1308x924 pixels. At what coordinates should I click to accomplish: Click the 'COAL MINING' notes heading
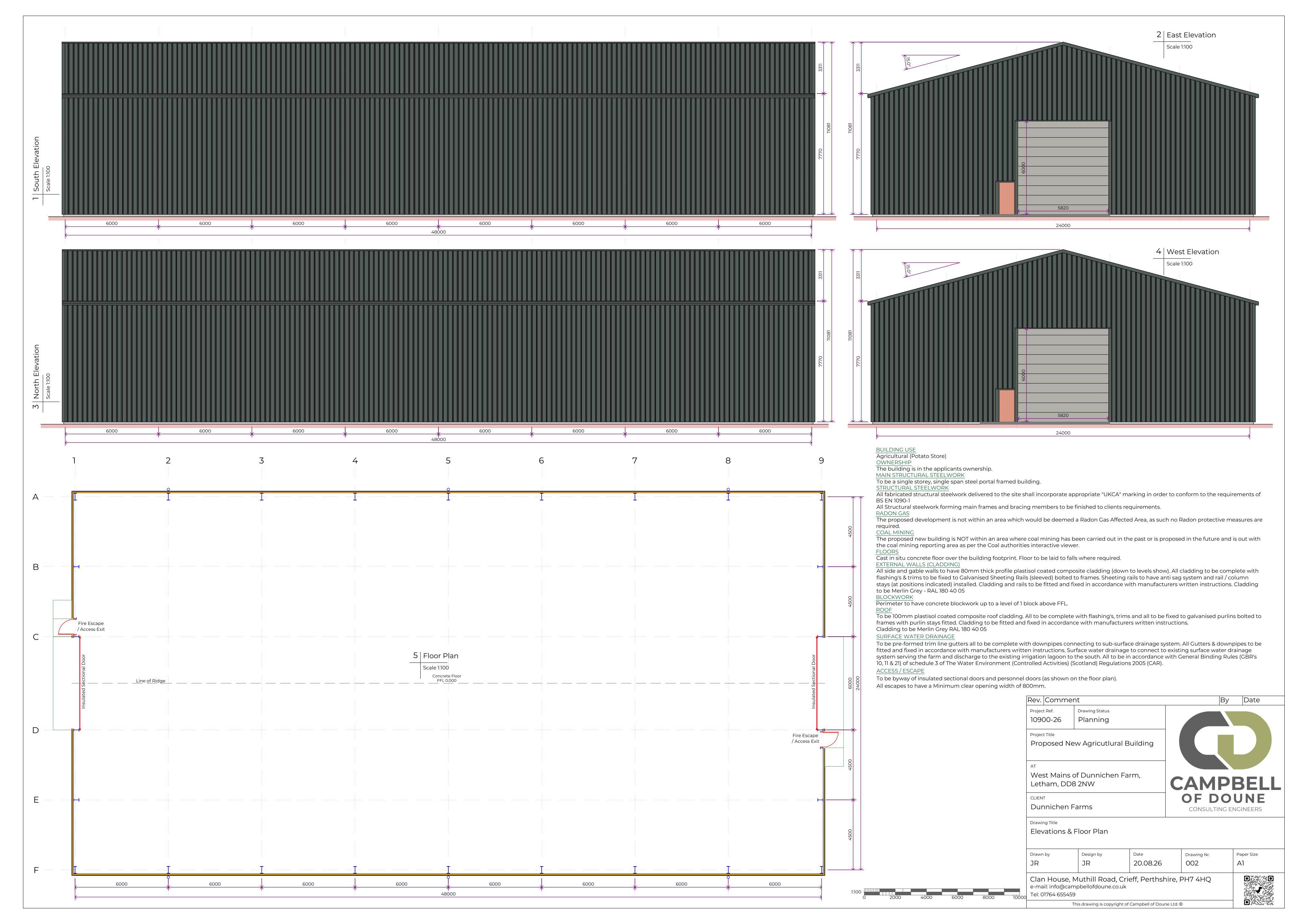[x=894, y=533]
